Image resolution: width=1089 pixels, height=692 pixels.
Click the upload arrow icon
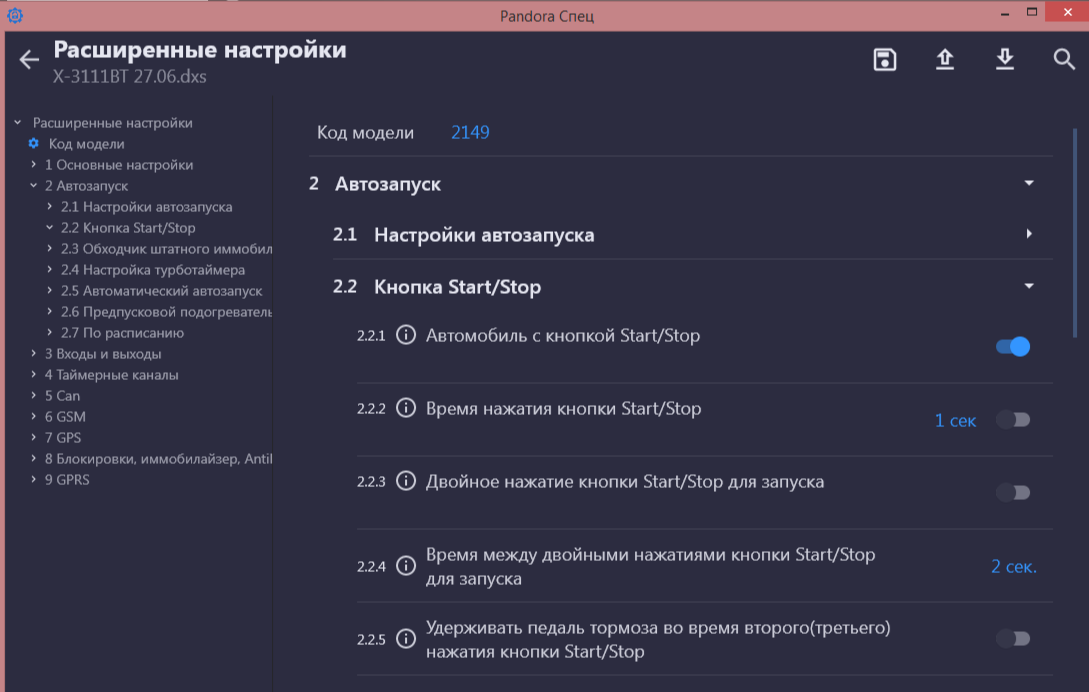point(944,60)
